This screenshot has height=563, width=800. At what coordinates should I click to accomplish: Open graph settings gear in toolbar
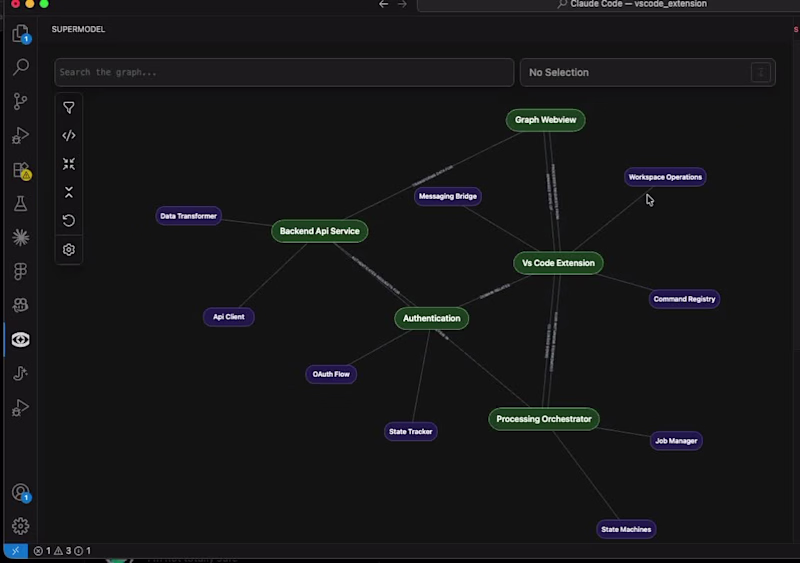point(69,249)
